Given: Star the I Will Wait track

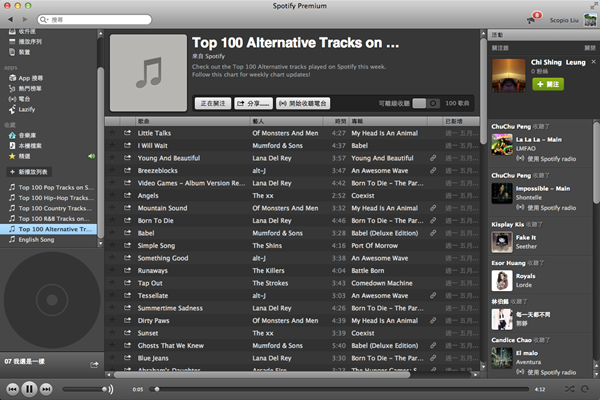Looking at the screenshot, I should pos(112,145).
